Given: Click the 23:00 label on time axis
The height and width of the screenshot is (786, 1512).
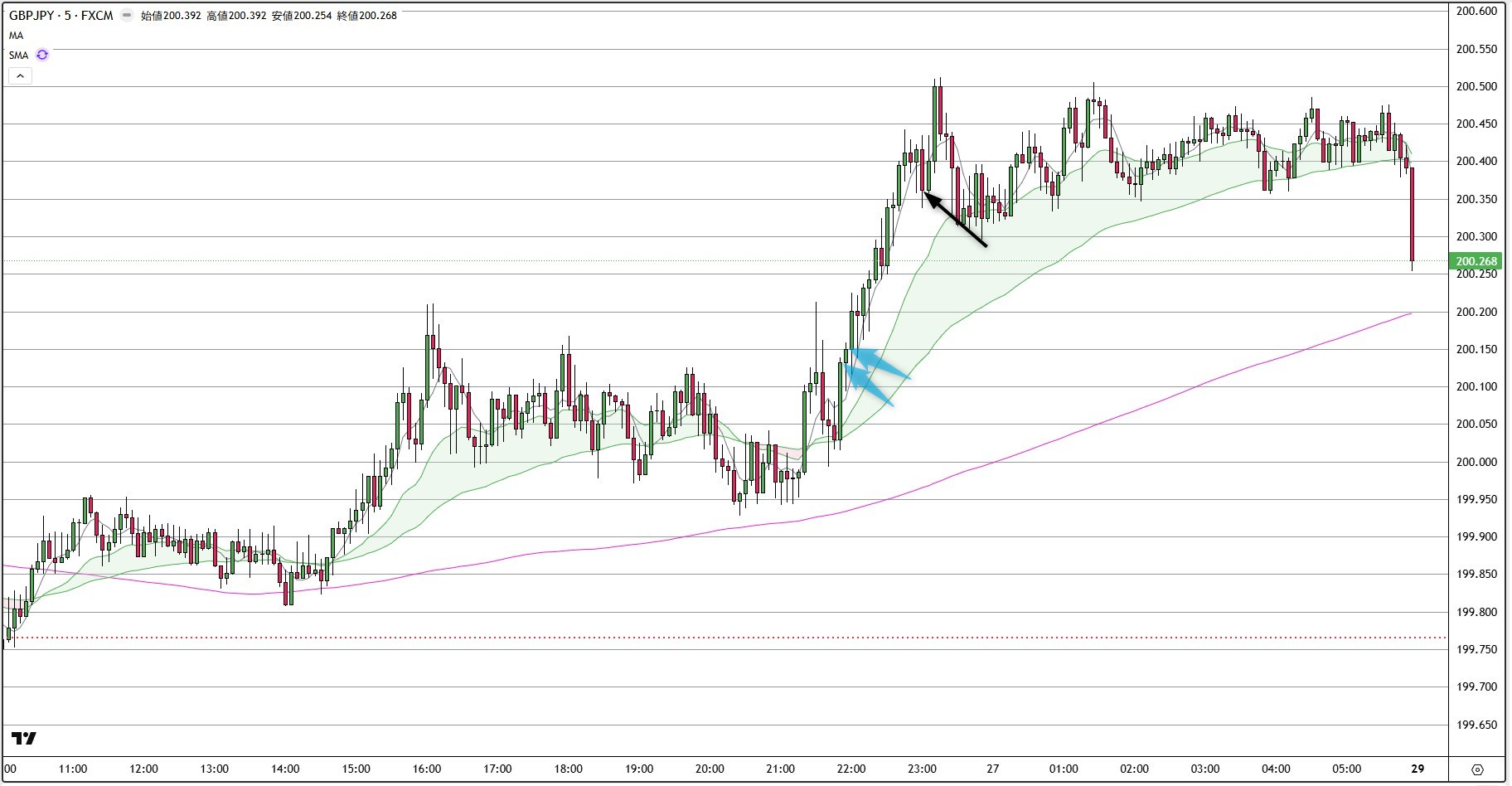Looking at the screenshot, I should pyautogui.click(x=922, y=769).
